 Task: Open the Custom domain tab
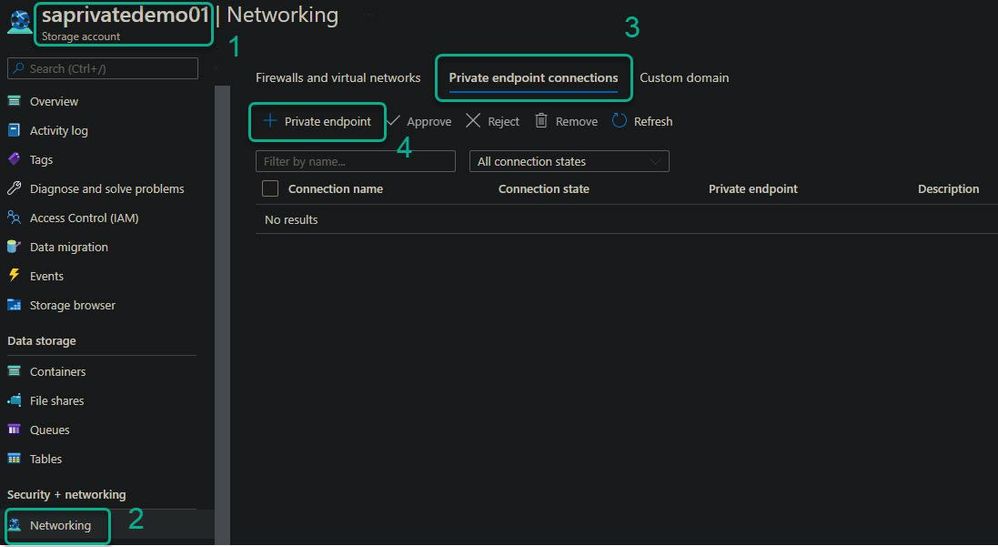(684, 78)
